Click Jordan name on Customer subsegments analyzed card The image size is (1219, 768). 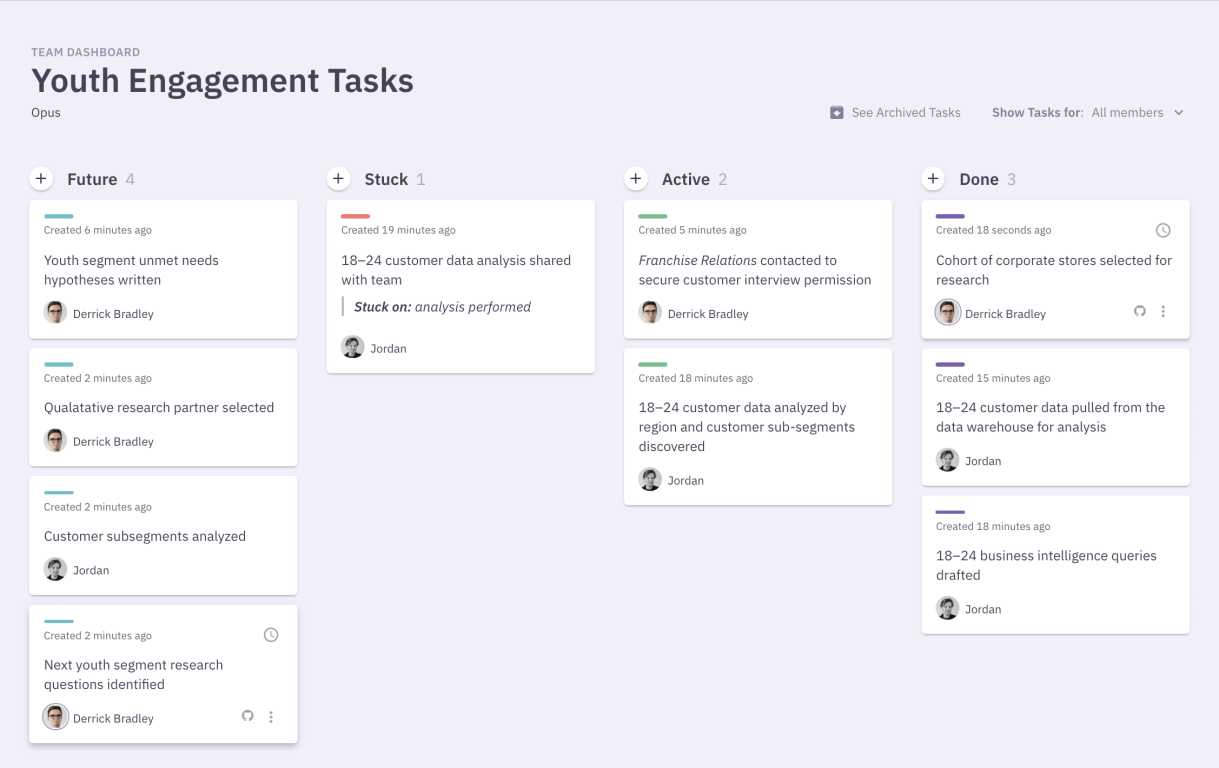(x=91, y=570)
